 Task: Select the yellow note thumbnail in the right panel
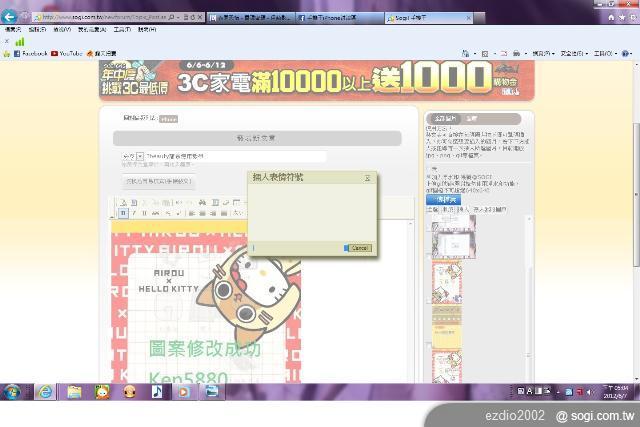point(447,327)
